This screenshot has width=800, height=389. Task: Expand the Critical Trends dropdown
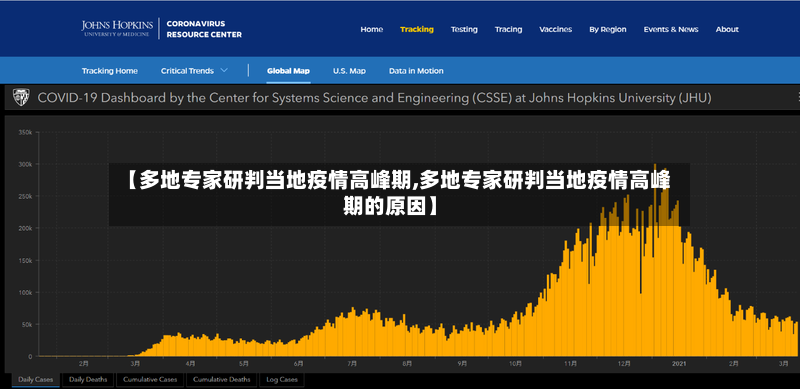point(194,71)
